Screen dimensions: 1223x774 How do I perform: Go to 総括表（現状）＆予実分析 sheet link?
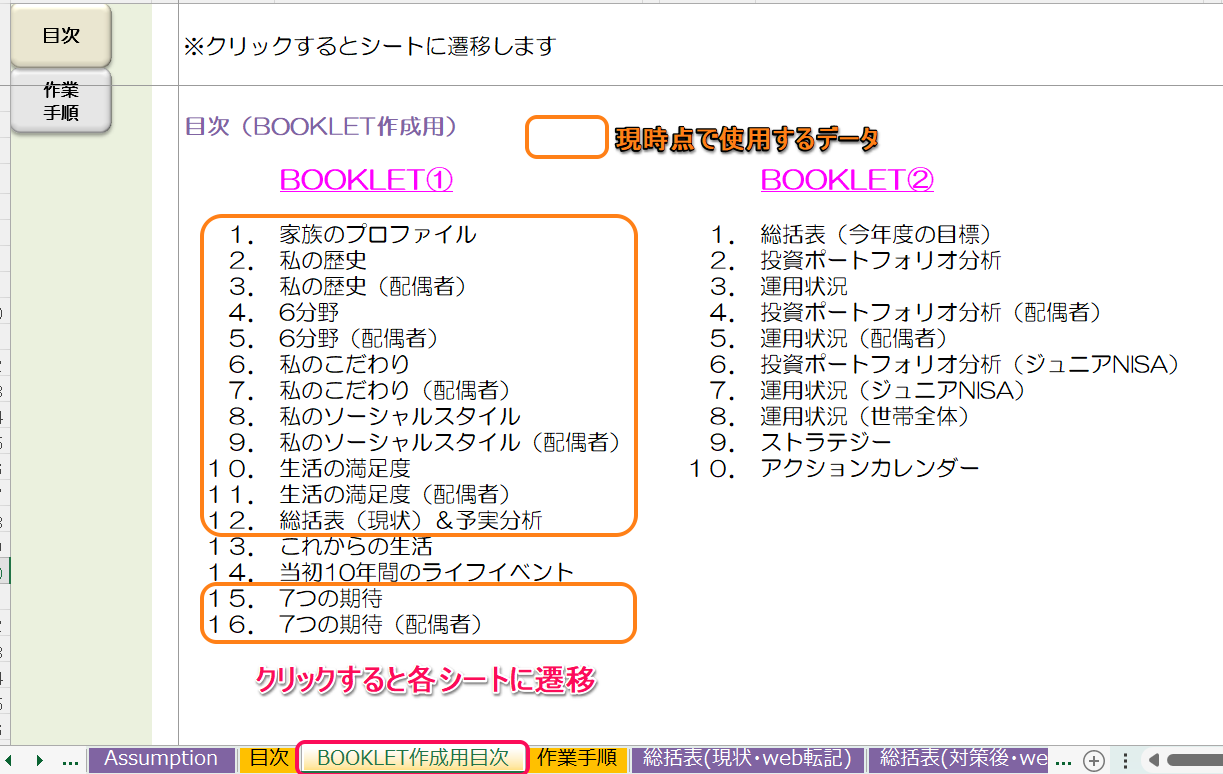click(411, 520)
